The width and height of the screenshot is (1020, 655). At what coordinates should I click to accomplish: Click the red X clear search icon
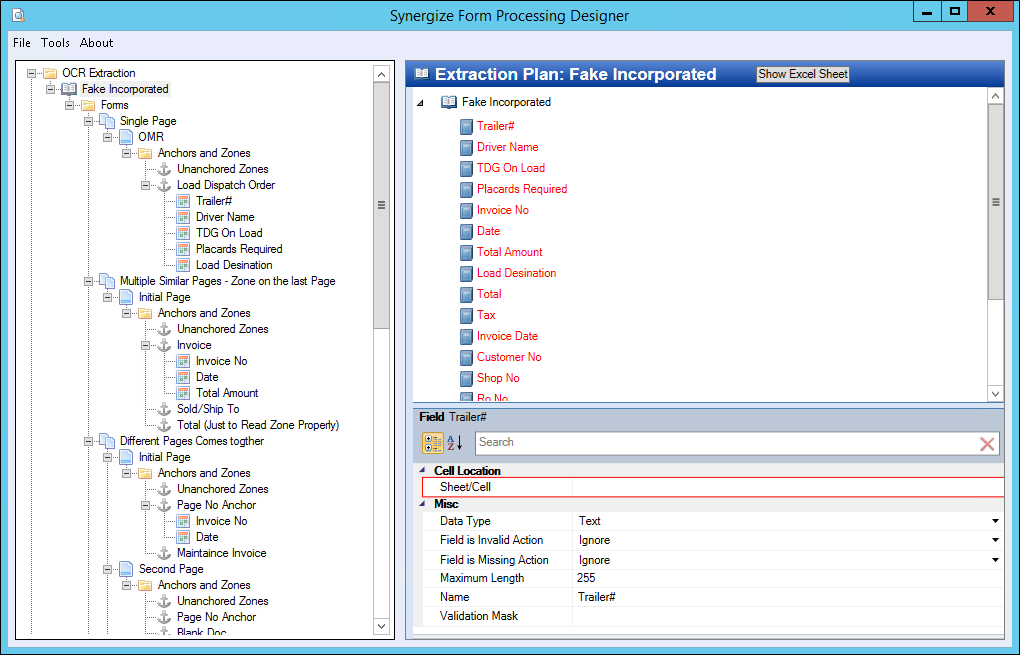(x=987, y=443)
